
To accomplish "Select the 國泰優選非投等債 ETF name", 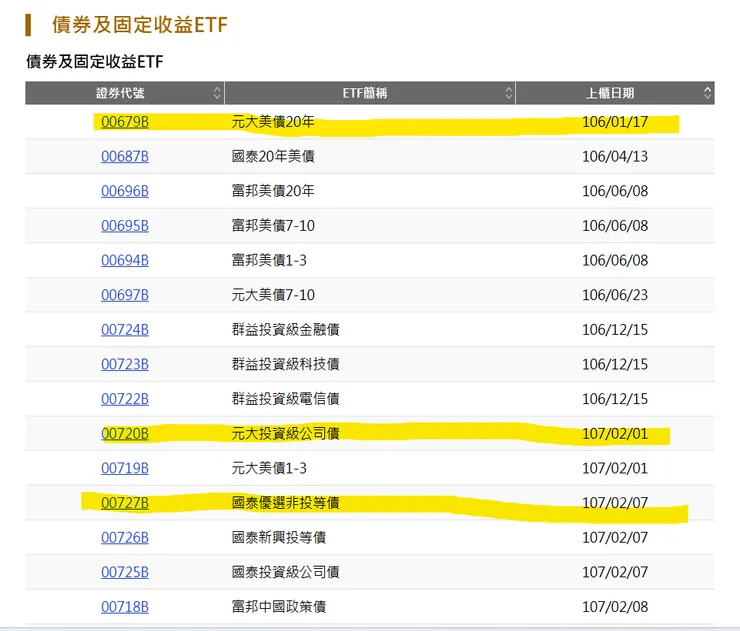I will [286, 503].
